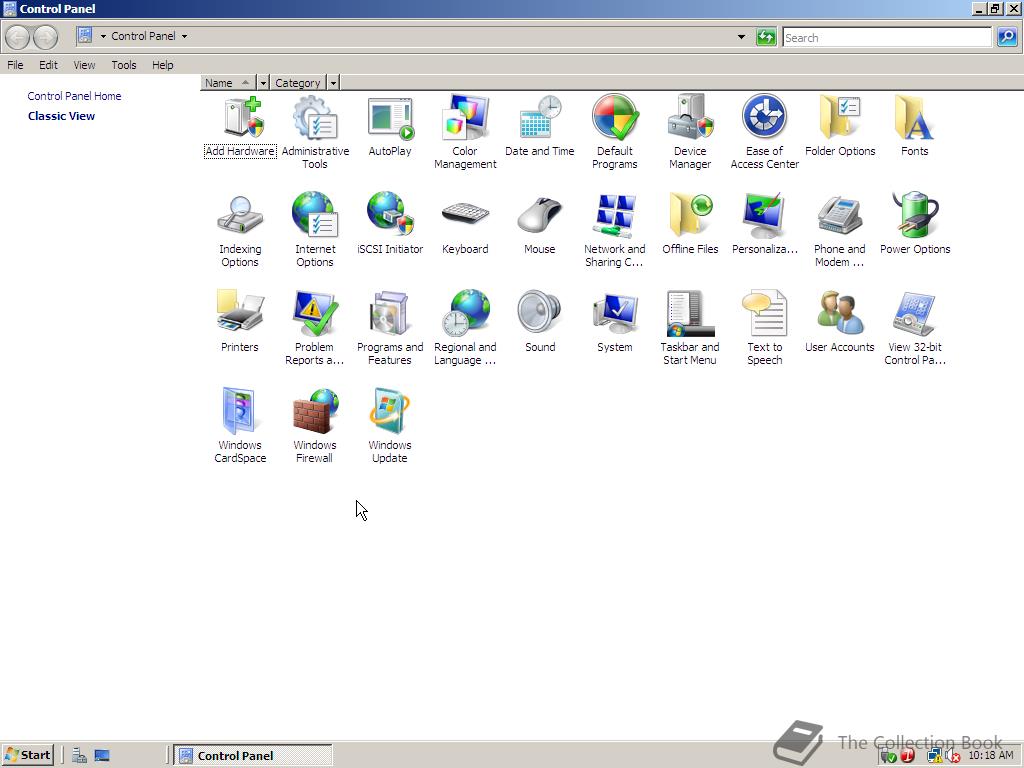Open the Start menu

point(27,755)
